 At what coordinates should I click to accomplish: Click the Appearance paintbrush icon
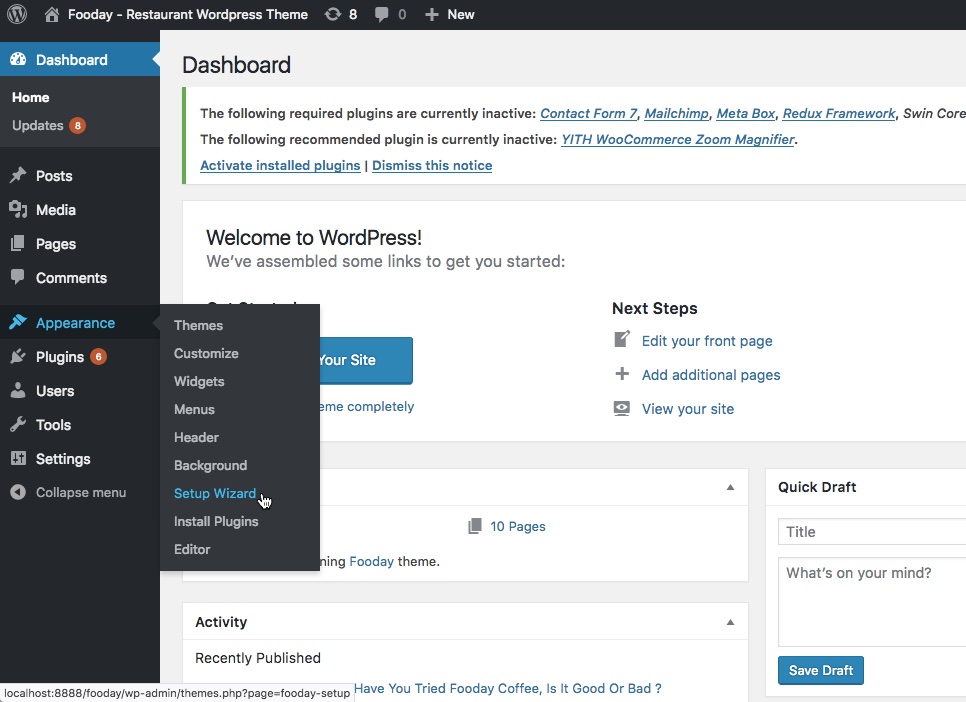[x=18, y=322]
